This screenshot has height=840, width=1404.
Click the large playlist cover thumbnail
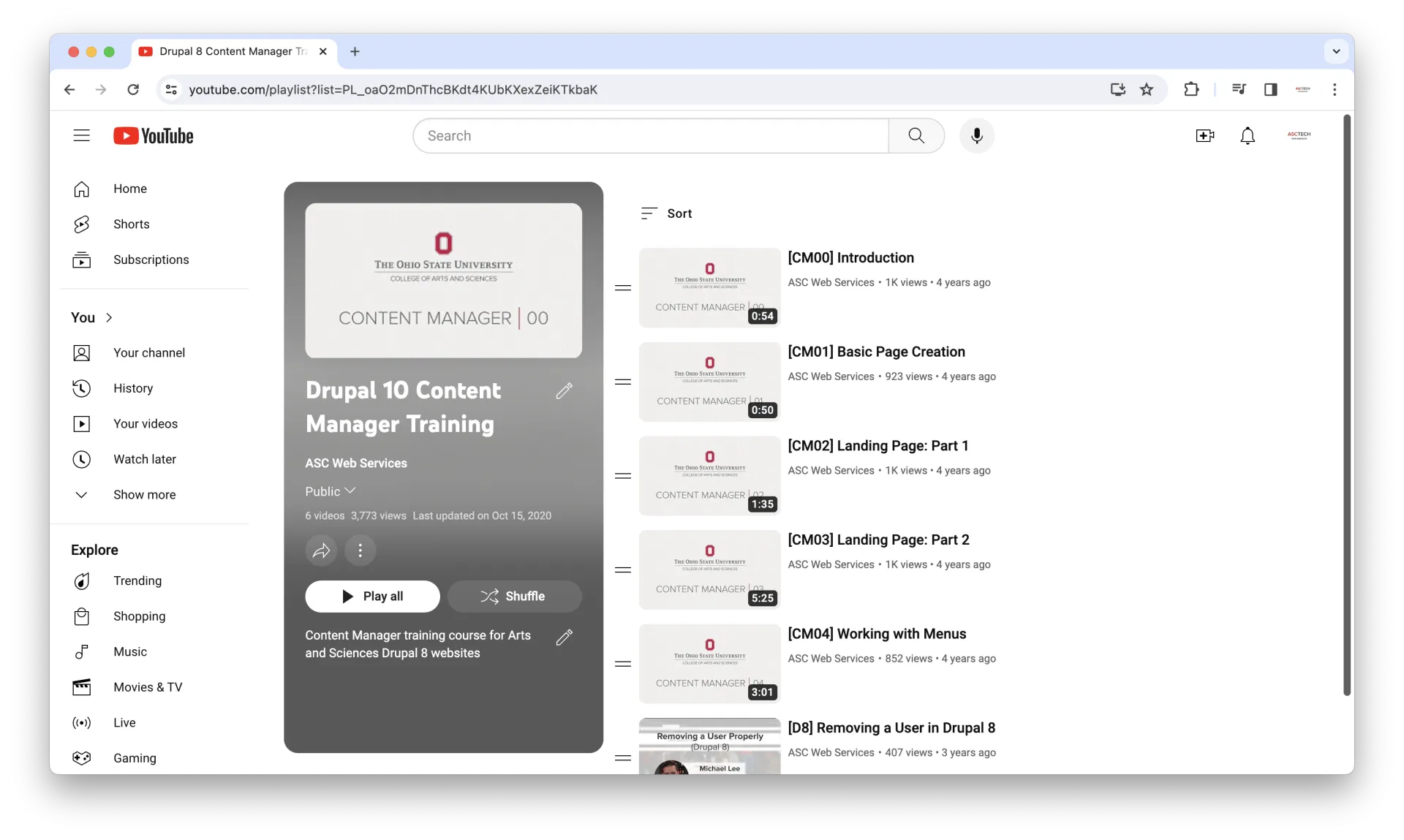point(443,281)
